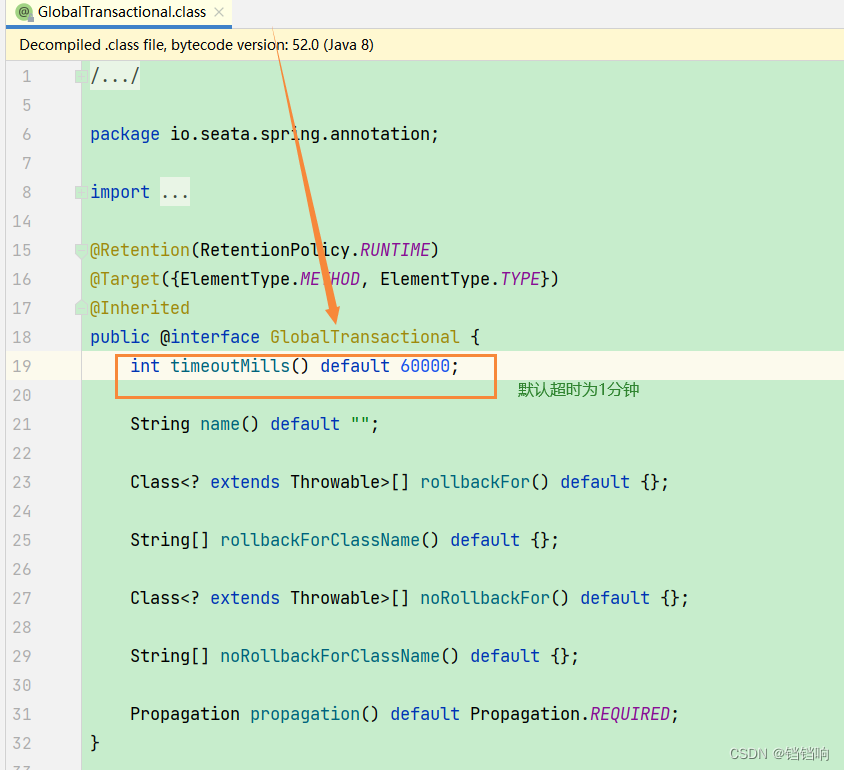The image size is (844, 770).
Task: Close the GlobalTransactional.class tab
Action: [219, 12]
